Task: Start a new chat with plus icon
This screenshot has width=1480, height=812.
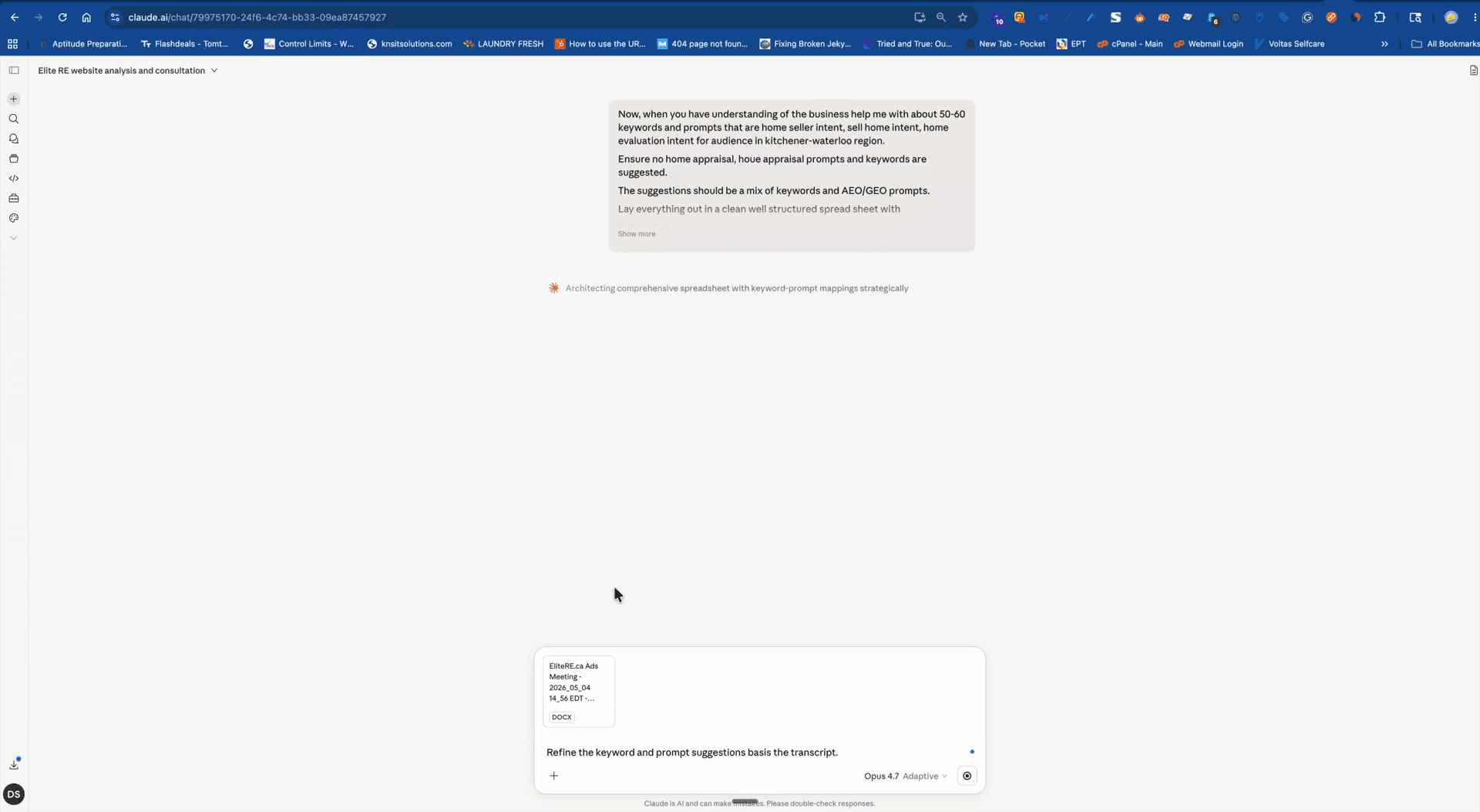Action: click(x=14, y=99)
